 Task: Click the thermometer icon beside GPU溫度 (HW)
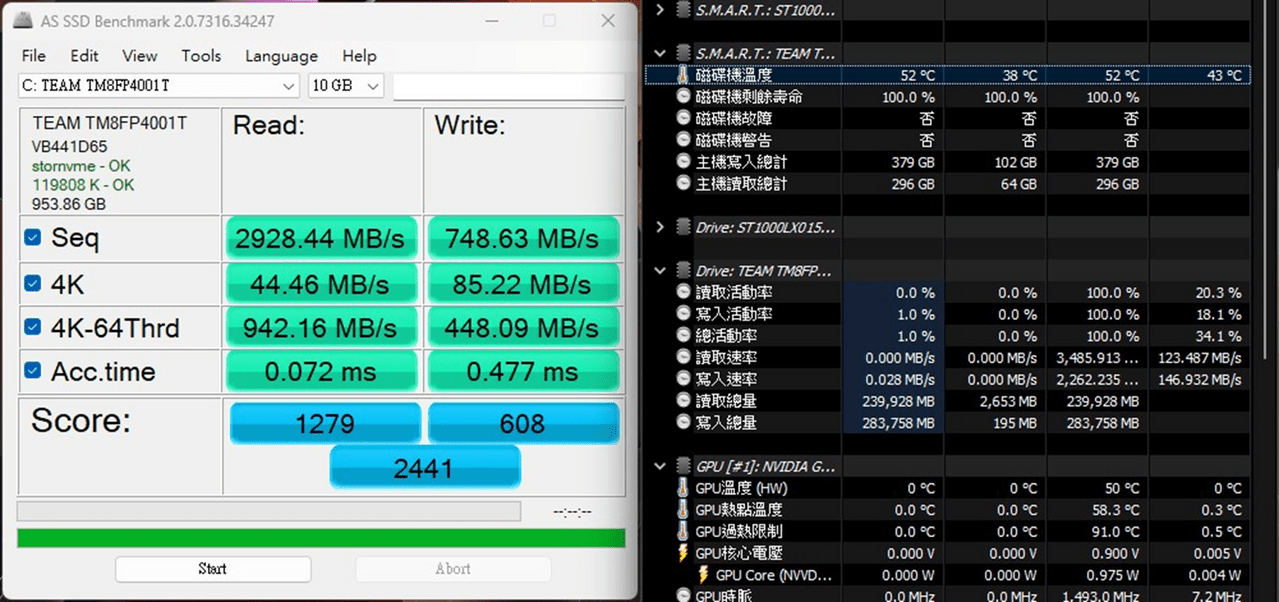(683, 488)
